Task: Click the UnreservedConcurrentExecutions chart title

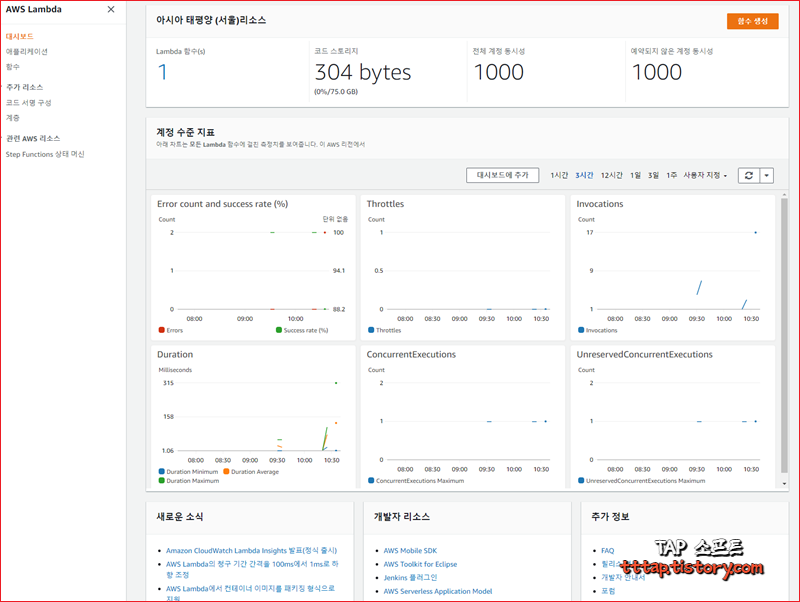Action: coord(644,355)
